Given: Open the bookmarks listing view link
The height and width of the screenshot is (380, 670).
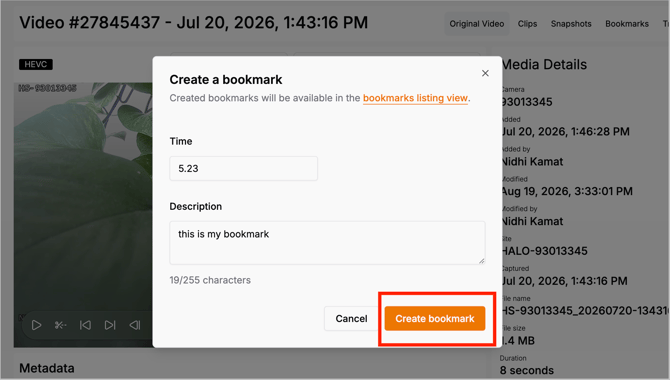Looking at the screenshot, I should point(415,98).
